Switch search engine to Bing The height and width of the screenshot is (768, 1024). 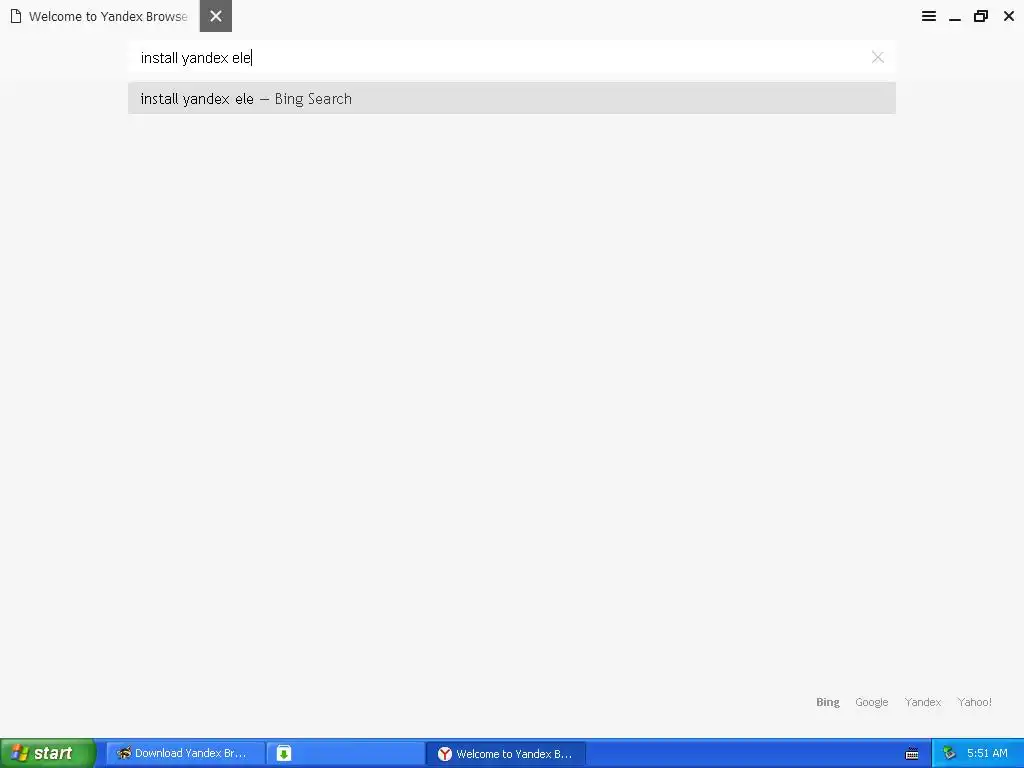(x=827, y=702)
